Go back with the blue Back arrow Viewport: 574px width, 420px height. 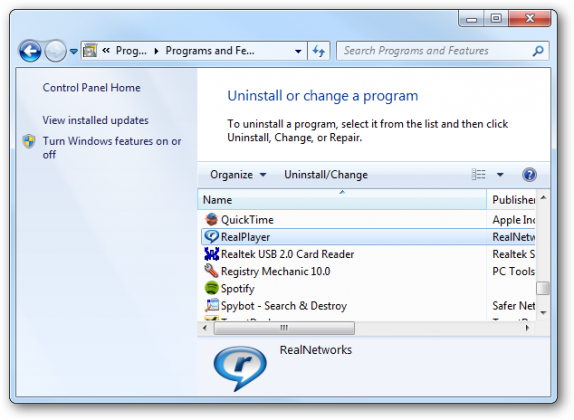30,51
